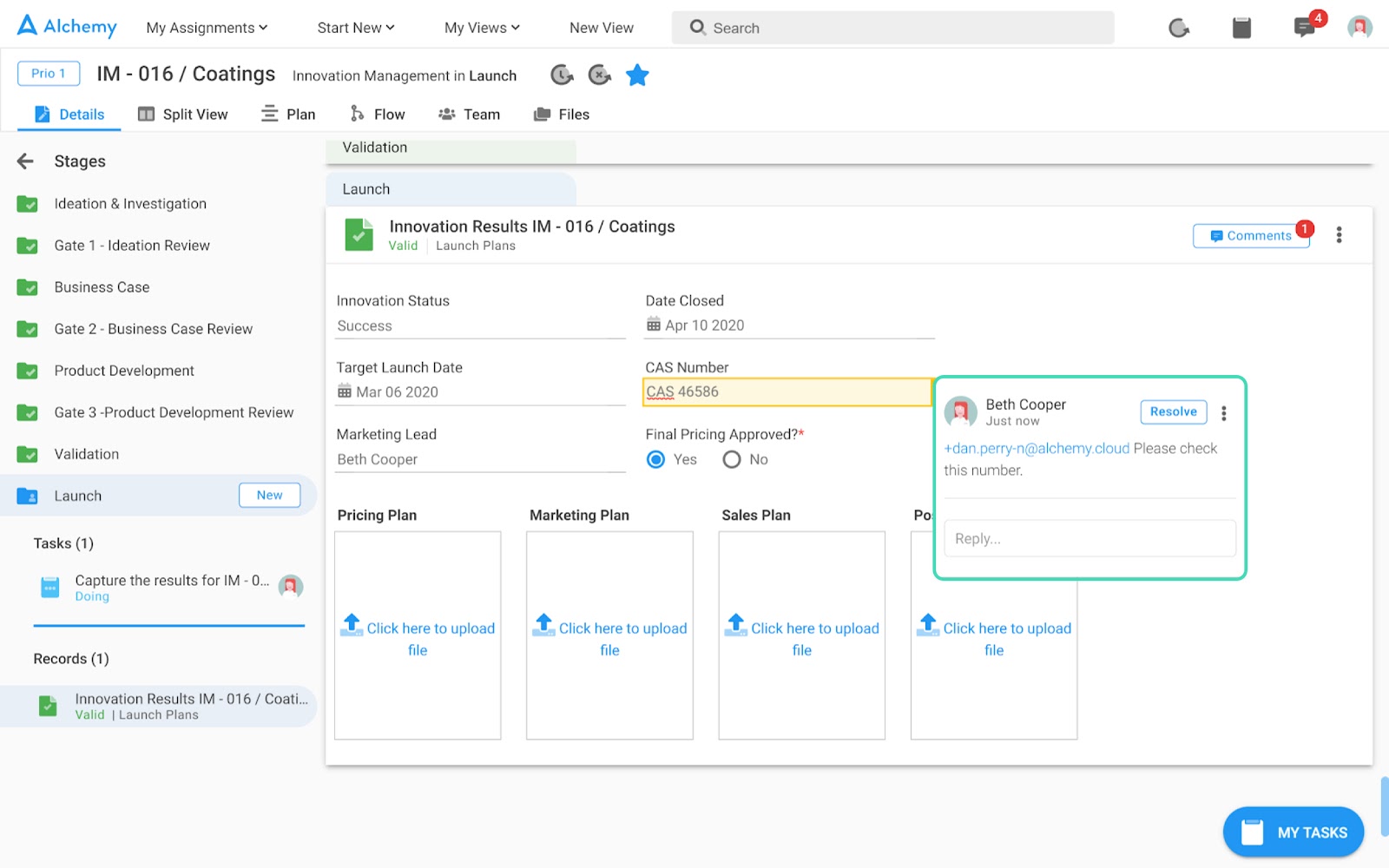Click the cancel-circle icon beside the title

click(599, 76)
